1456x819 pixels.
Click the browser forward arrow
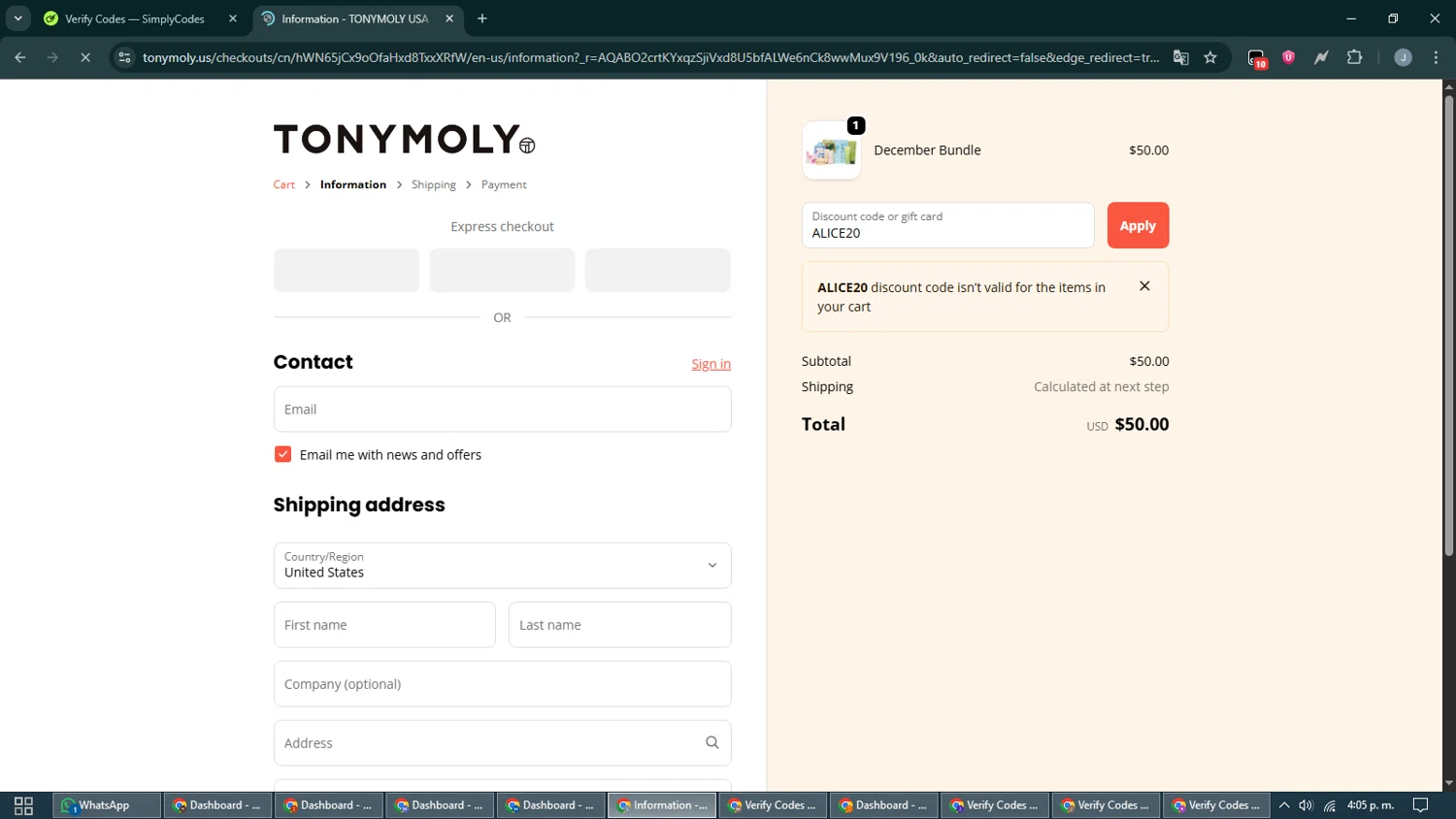coord(52,57)
